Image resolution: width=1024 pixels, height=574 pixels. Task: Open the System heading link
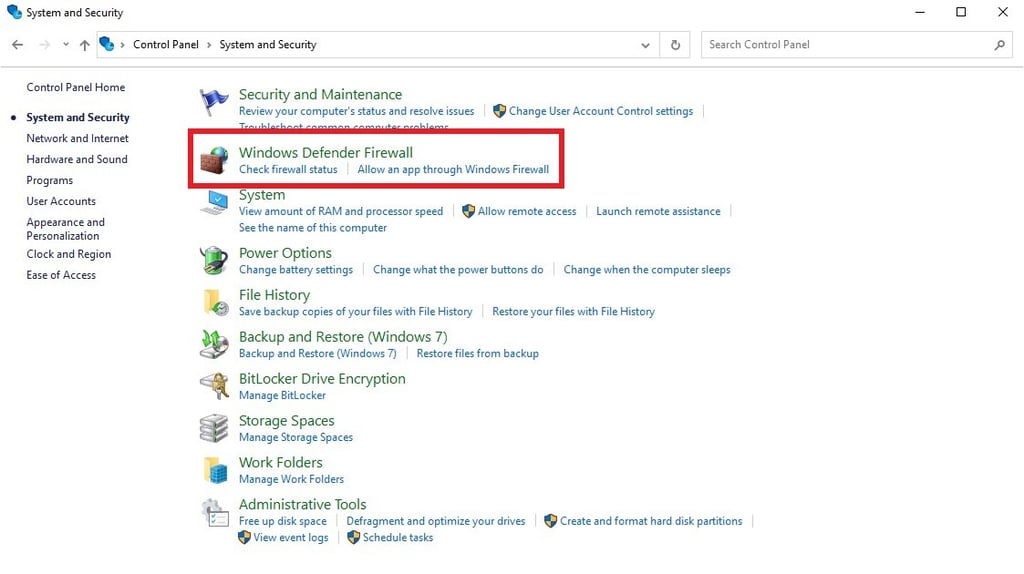(262, 195)
